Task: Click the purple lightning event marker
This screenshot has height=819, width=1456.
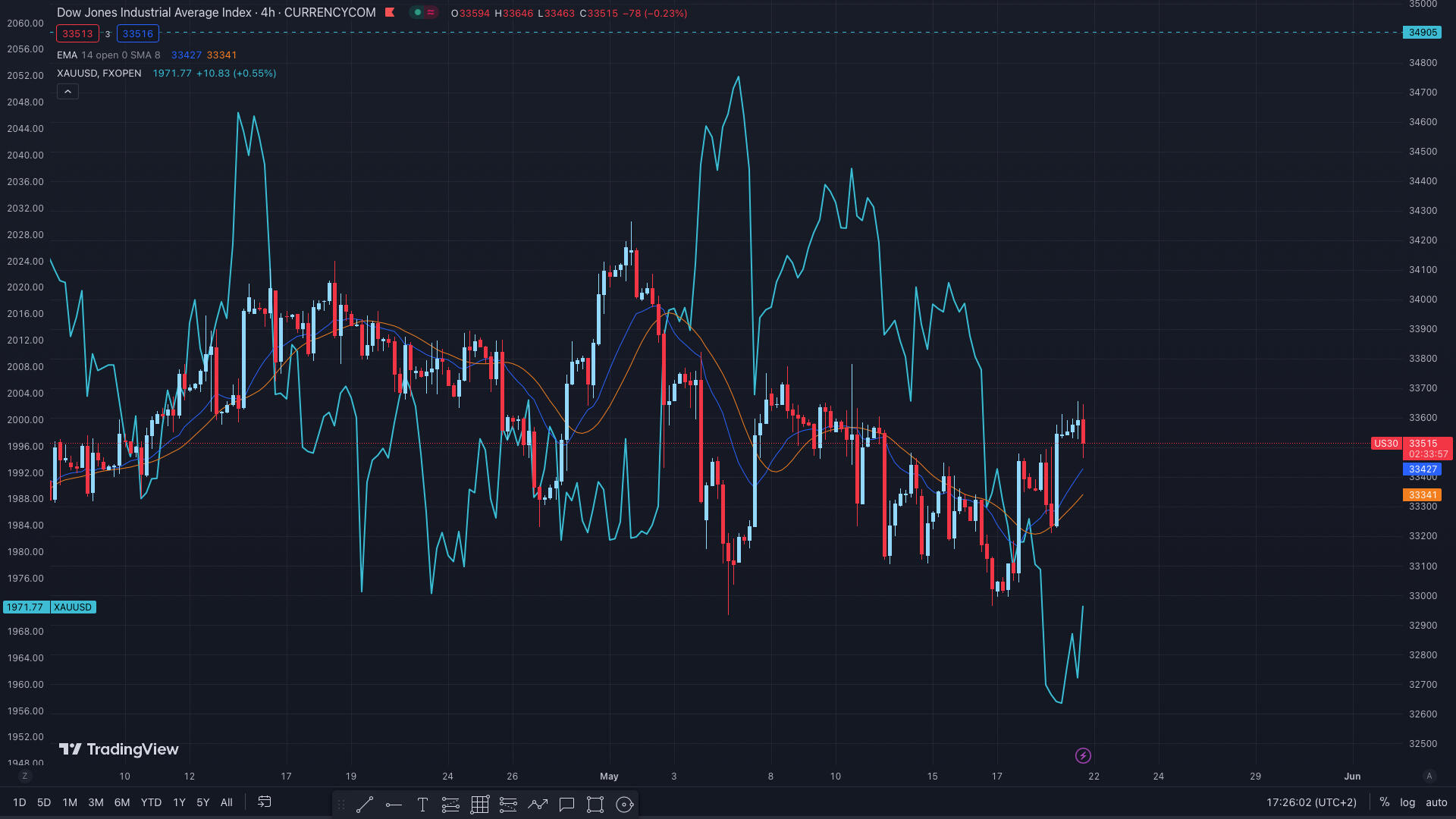Action: (x=1083, y=755)
